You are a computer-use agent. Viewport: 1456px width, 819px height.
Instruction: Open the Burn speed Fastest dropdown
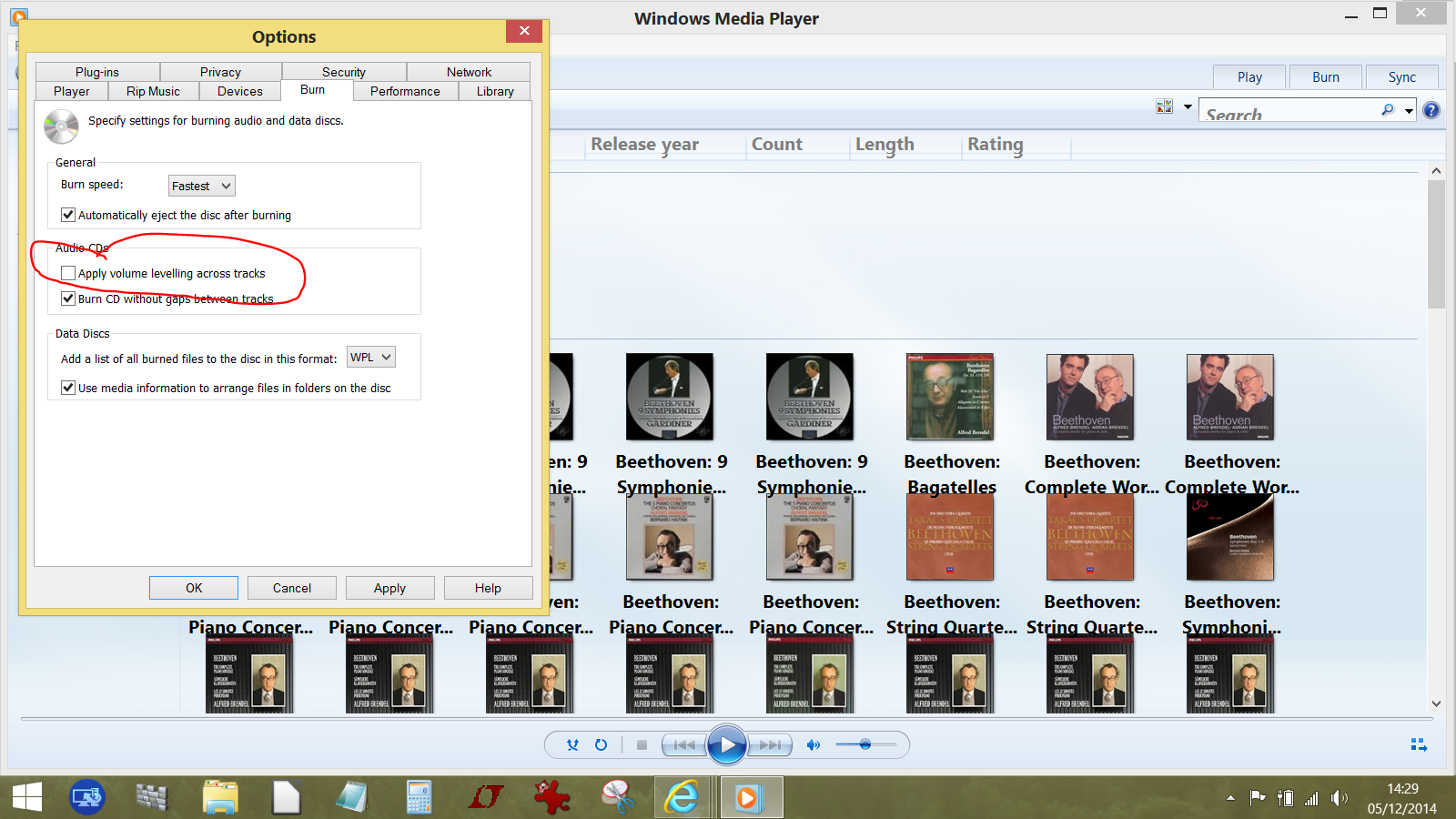(x=202, y=186)
